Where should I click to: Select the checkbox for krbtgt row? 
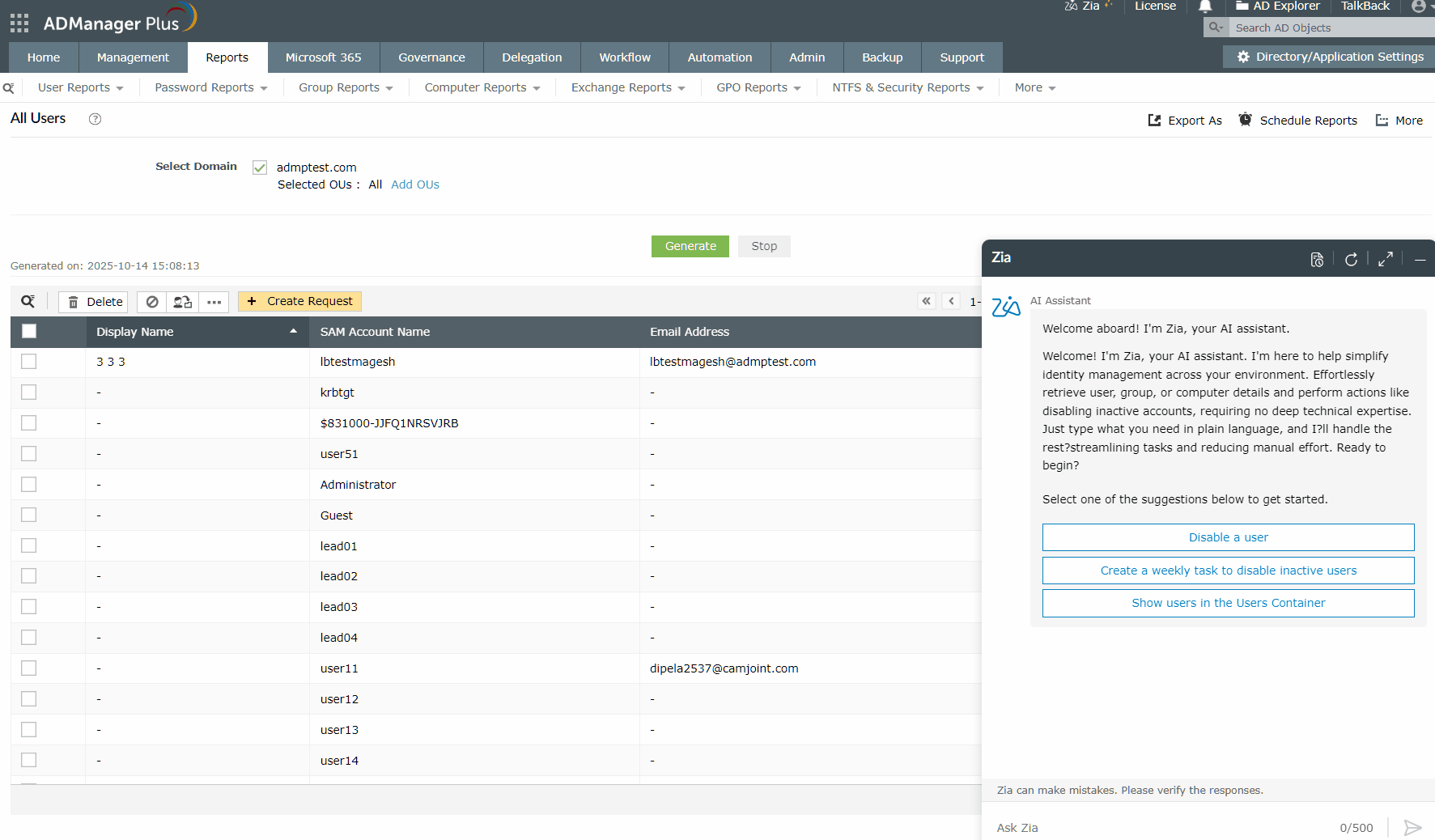tap(29, 392)
